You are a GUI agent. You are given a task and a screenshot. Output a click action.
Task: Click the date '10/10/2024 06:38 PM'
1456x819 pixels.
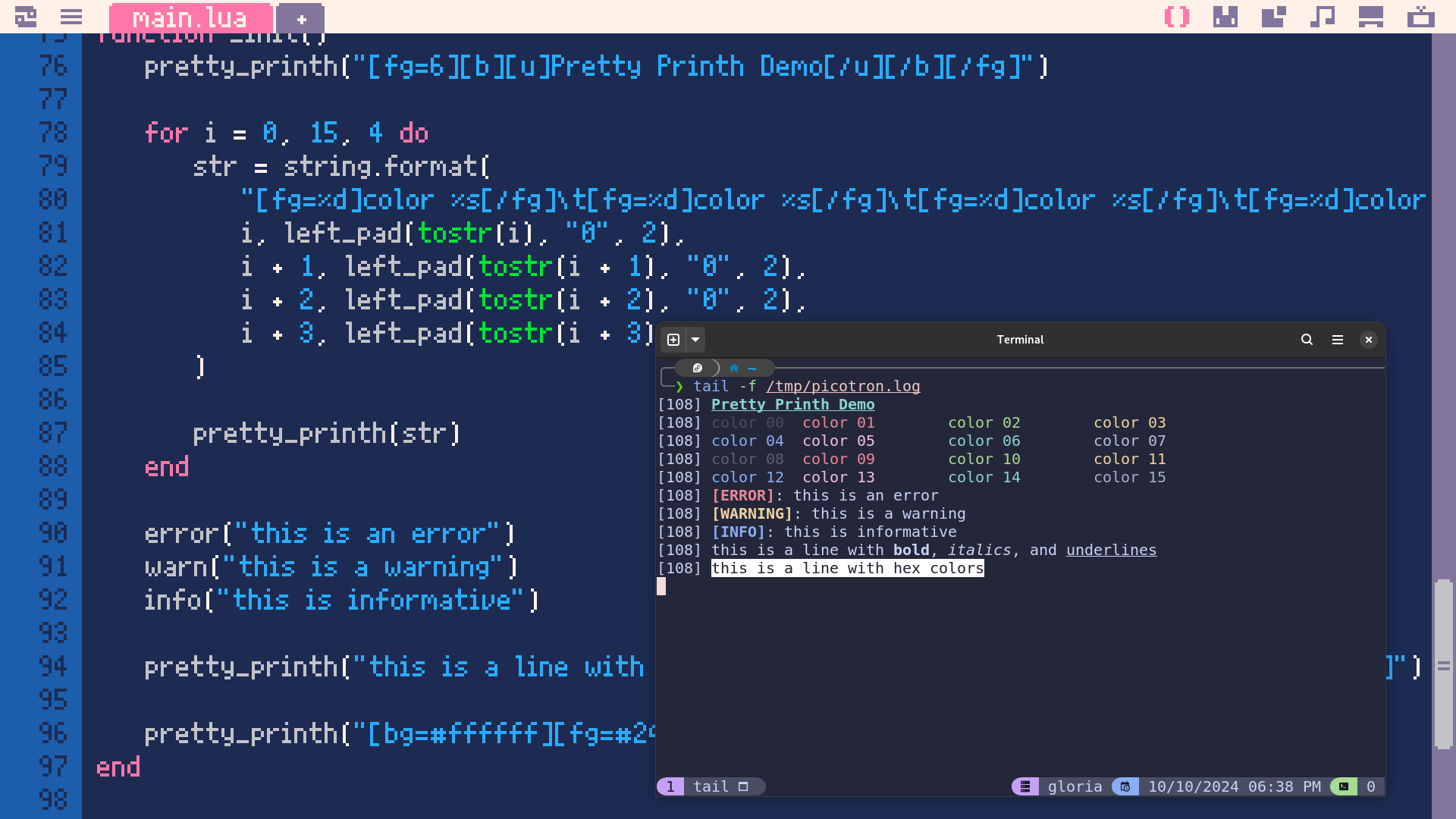click(1234, 787)
